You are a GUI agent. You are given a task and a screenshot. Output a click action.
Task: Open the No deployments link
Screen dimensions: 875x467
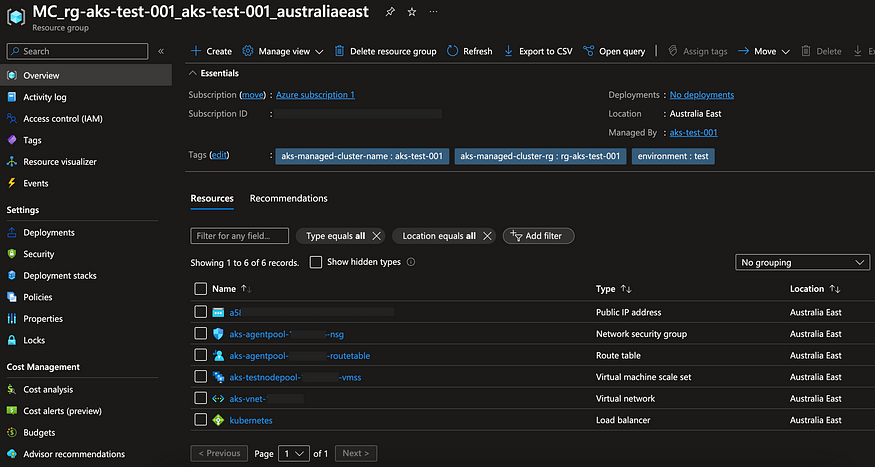coord(702,95)
